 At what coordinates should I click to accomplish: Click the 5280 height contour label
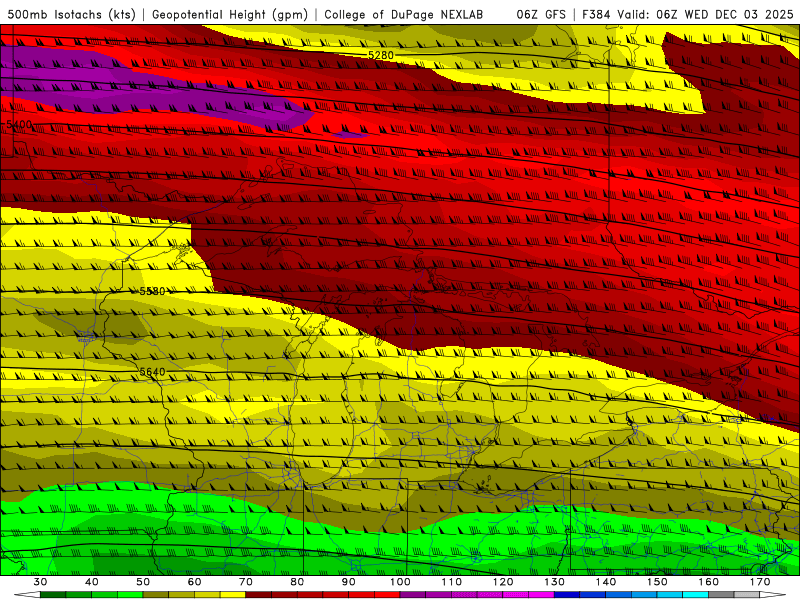coord(381,55)
